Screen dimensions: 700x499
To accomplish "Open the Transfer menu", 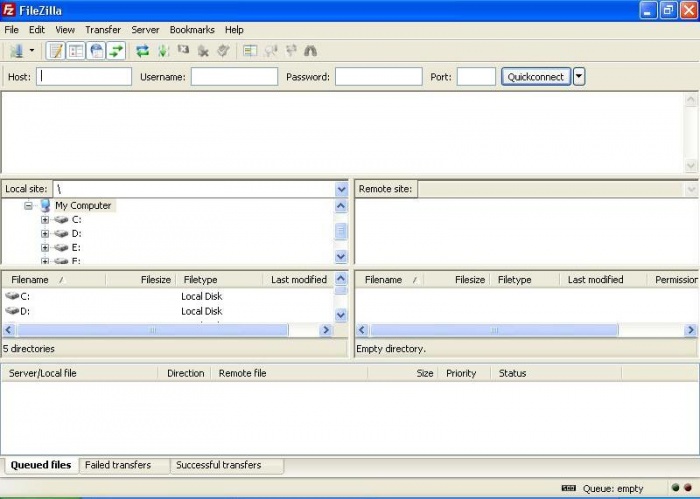I will pos(102,30).
